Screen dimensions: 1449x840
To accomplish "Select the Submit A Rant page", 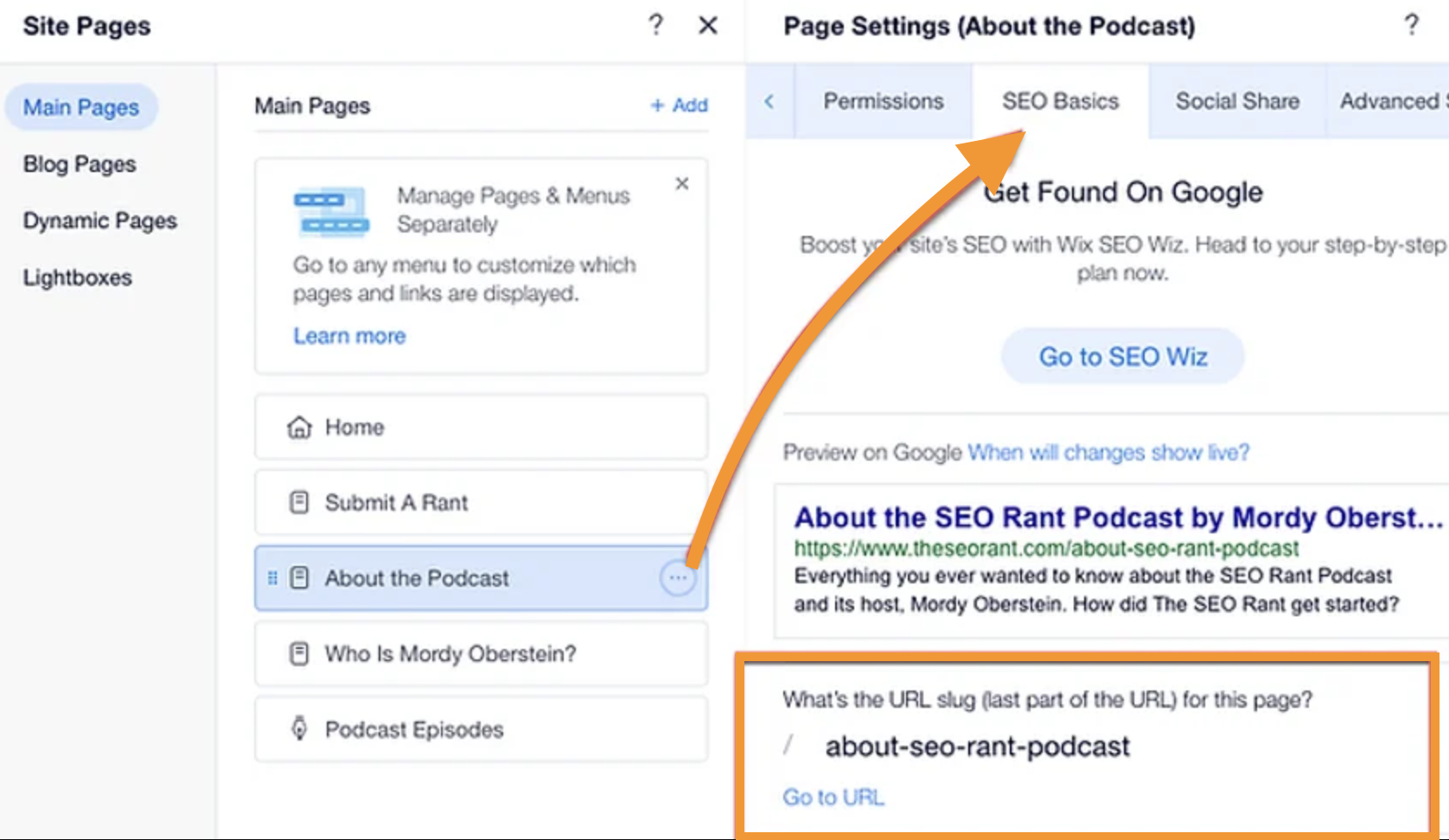I will (x=482, y=502).
